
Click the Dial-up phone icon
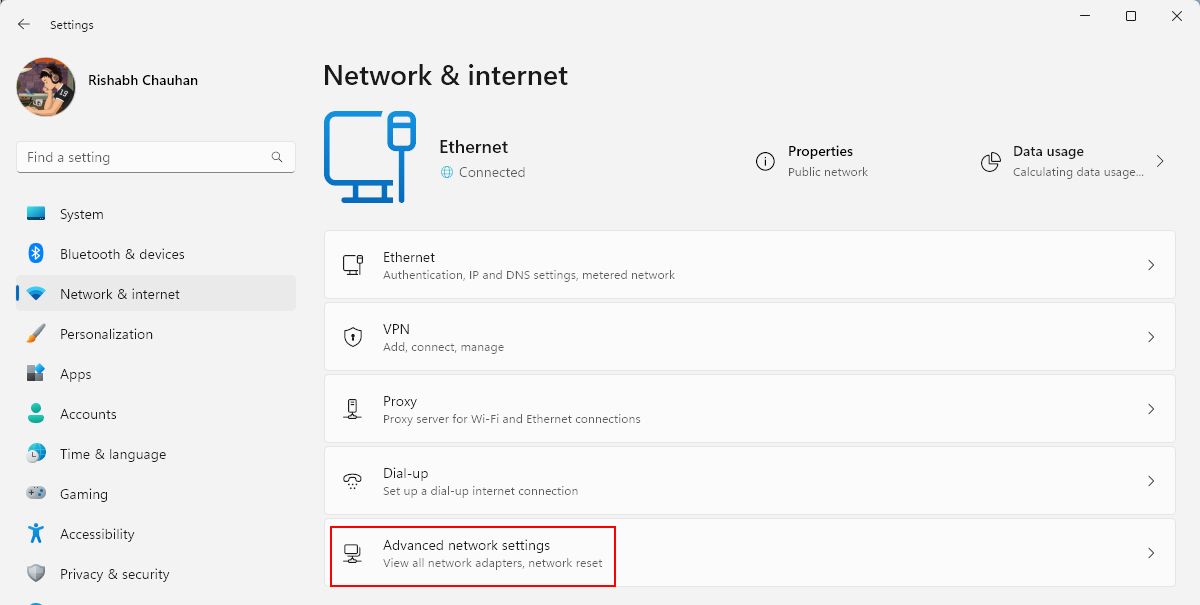click(x=354, y=480)
